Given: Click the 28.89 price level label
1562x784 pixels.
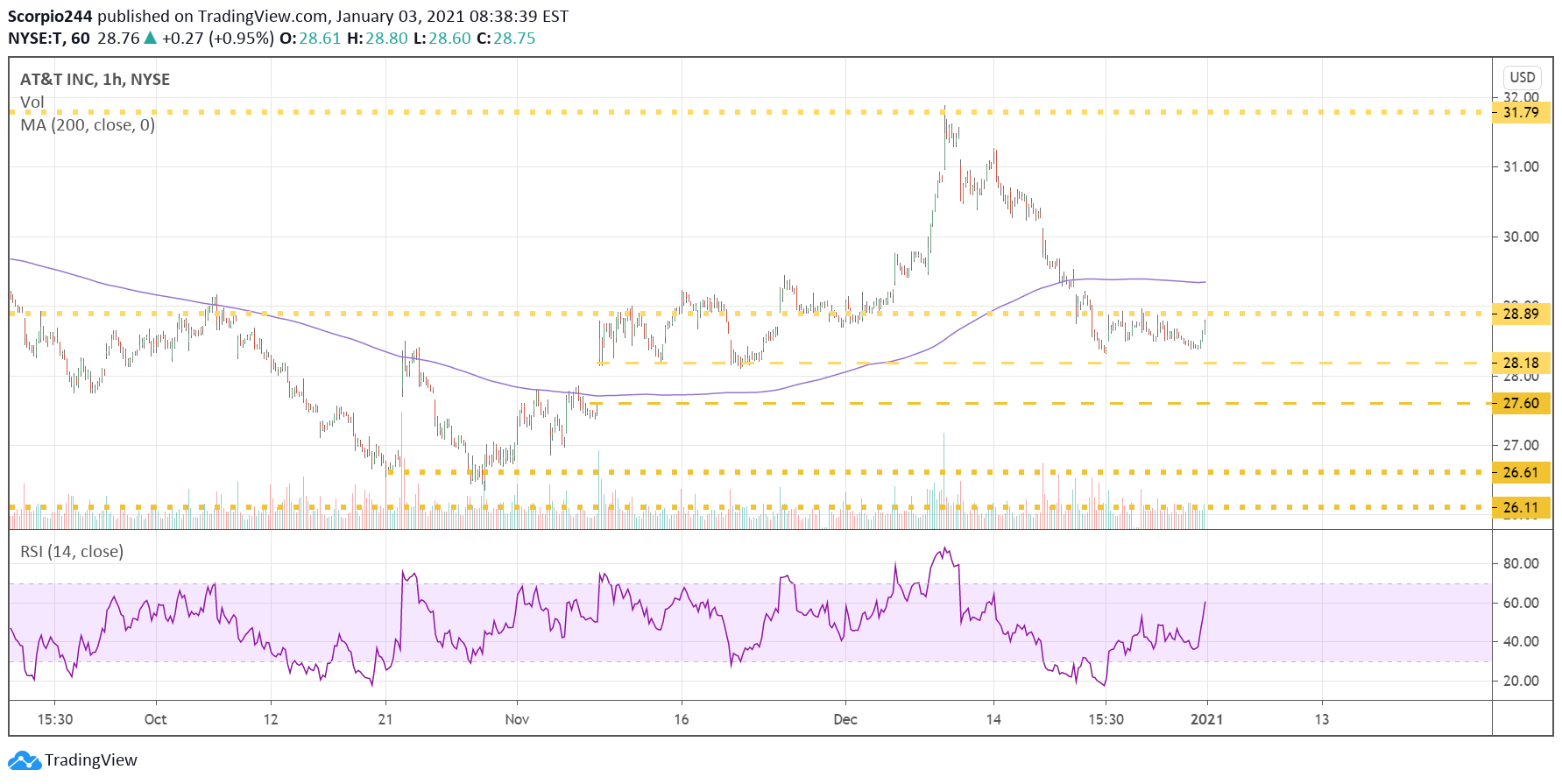Looking at the screenshot, I should 1521,314.
